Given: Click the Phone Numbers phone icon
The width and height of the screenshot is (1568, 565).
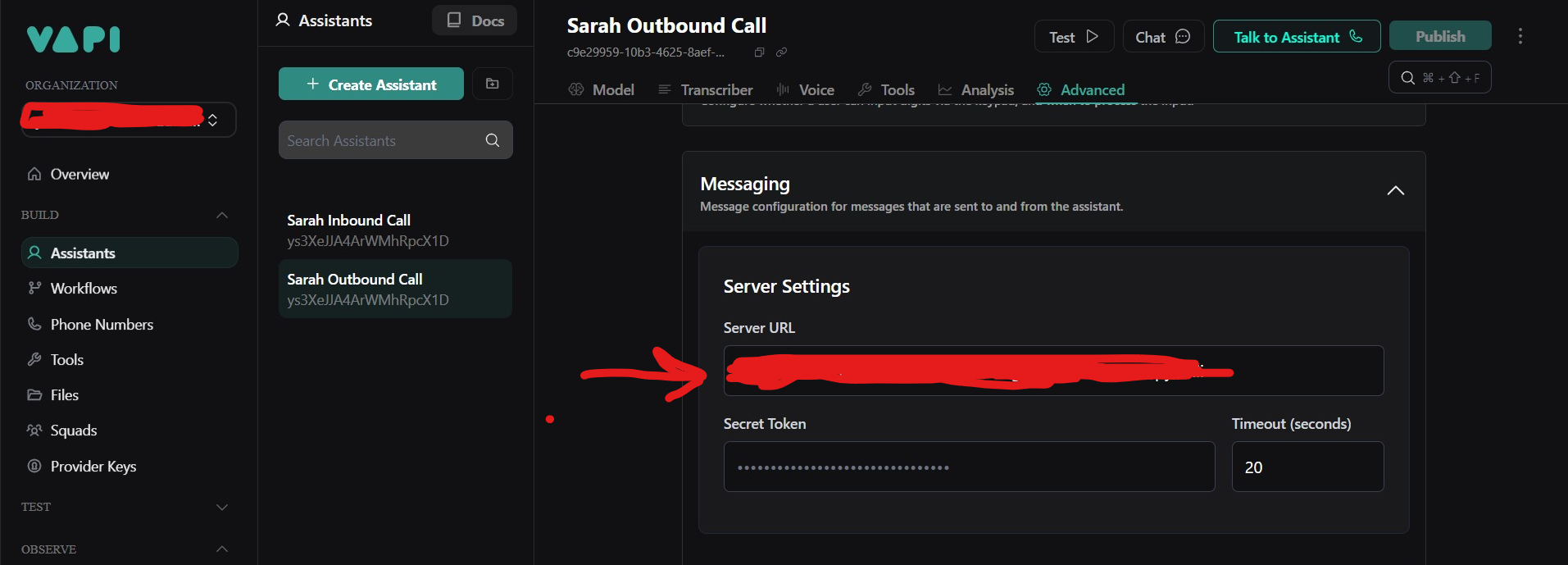Looking at the screenshot, I should [34, 324].
